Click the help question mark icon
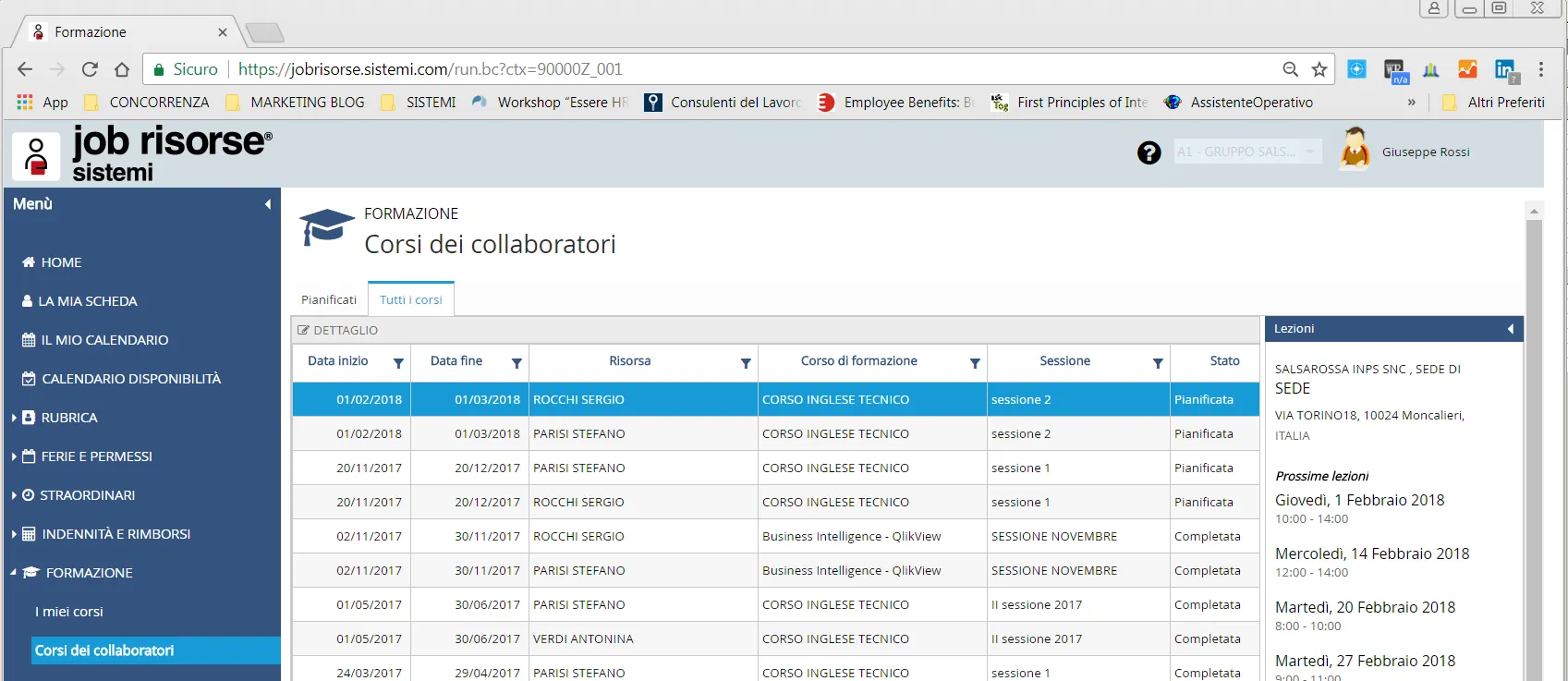Screen dimensions: 1568x681 tap(1149, 152)
